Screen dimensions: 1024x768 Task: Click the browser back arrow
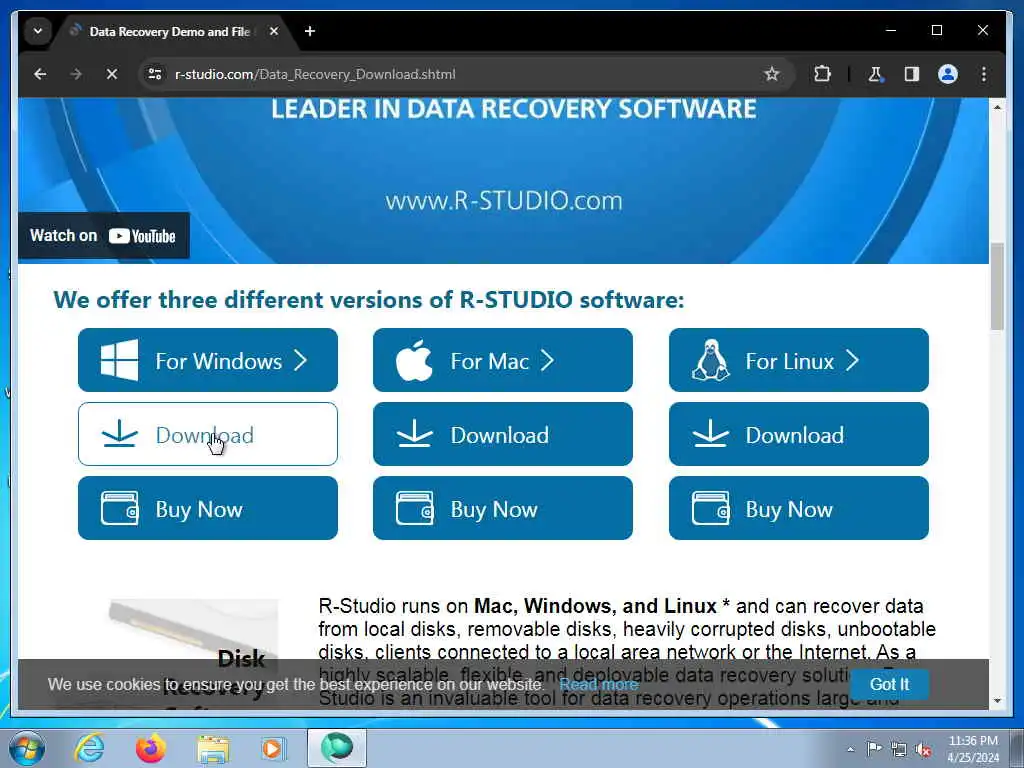[x=40, y=74]
